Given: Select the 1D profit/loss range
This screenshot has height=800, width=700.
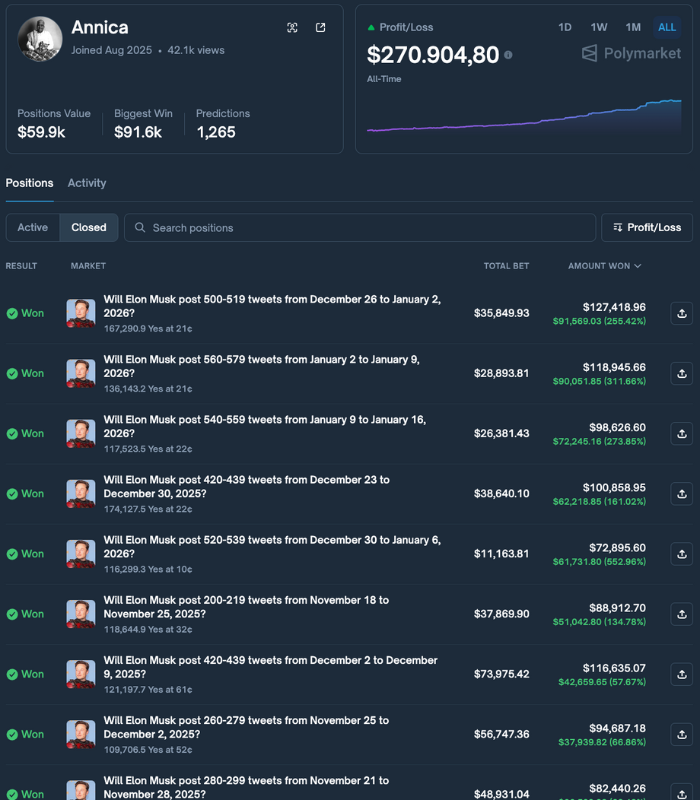Looking at the screenshot, I should tap(565, 27).
